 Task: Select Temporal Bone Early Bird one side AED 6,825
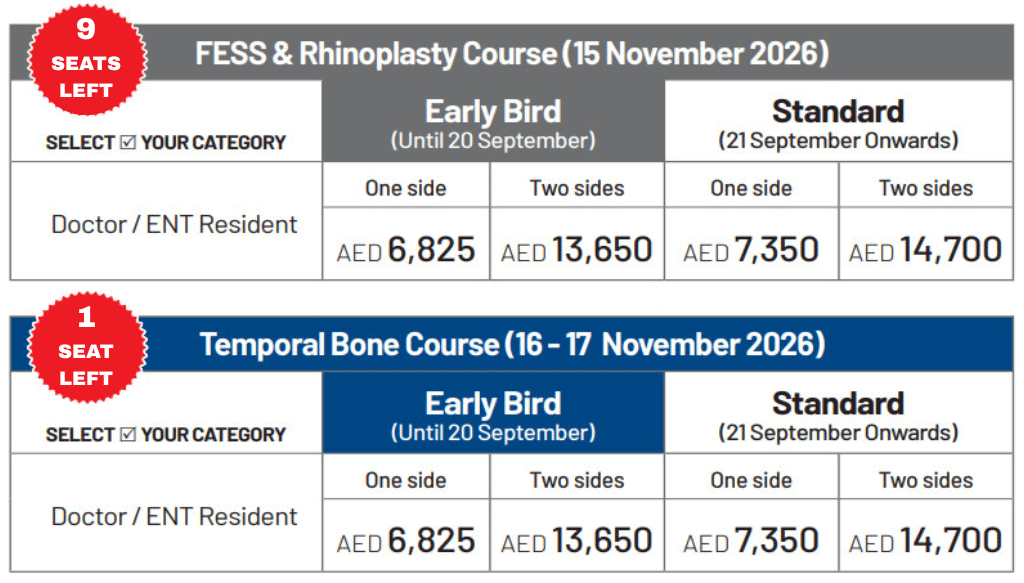406,541
